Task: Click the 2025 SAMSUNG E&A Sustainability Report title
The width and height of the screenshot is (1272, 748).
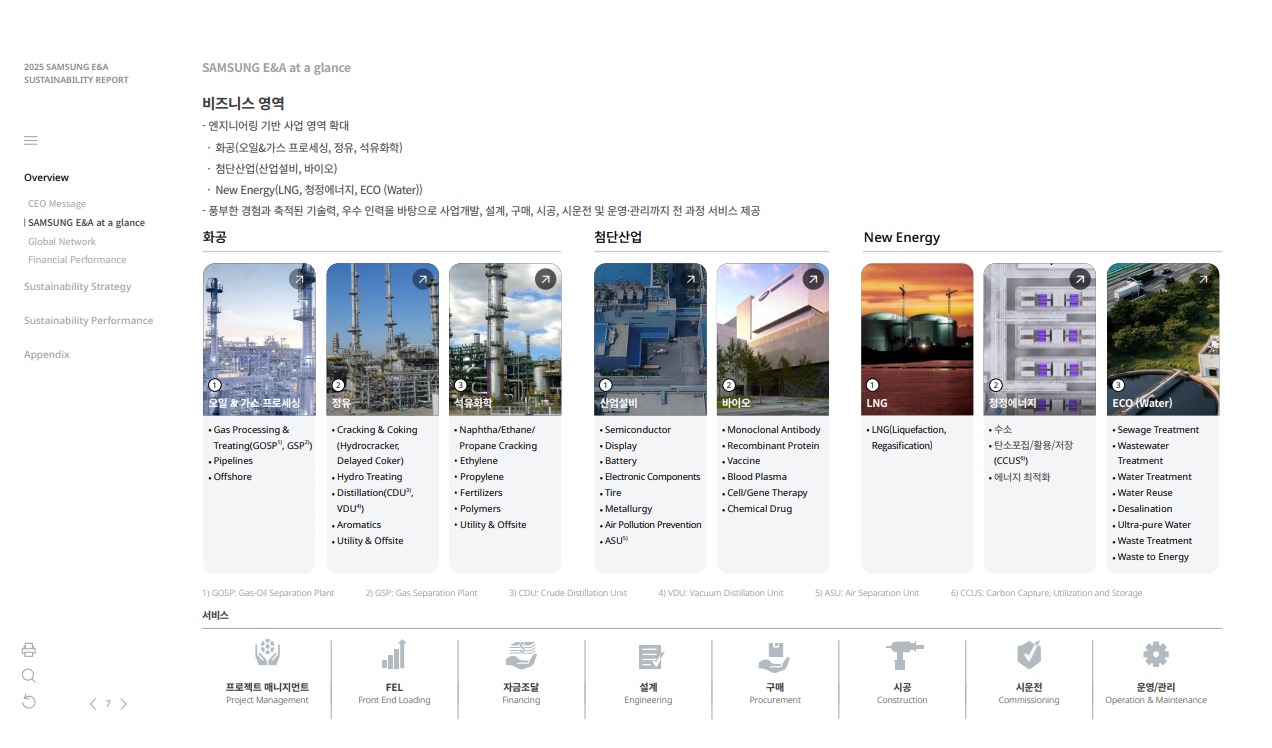Action: click(x=76, y=73)
